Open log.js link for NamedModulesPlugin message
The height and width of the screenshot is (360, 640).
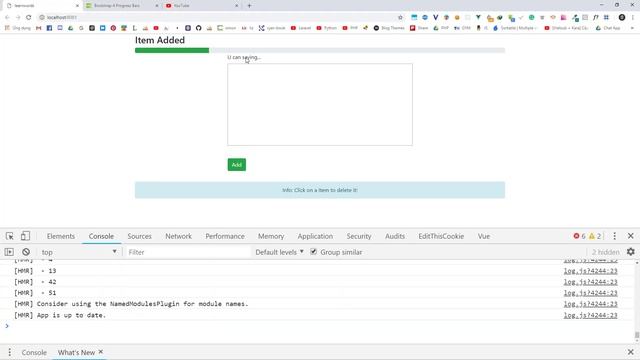point(590,304)
